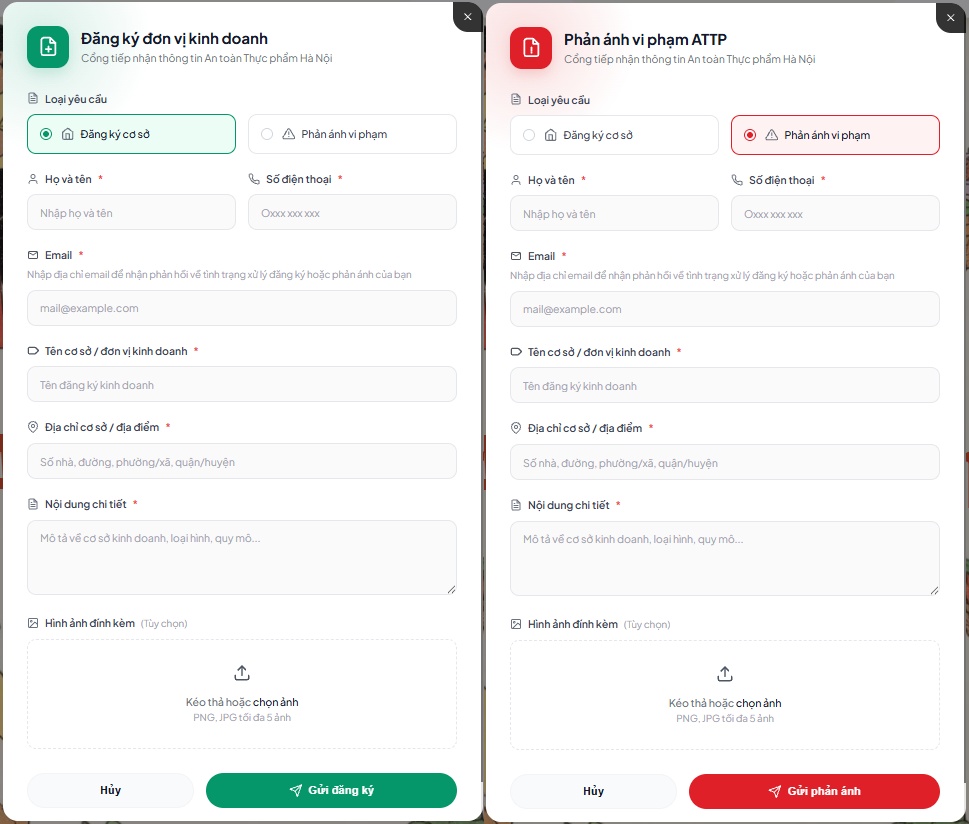Select Phản ánh vi phạm radio in right form
This screenshot has height=824, width=969.
[750, 135]
